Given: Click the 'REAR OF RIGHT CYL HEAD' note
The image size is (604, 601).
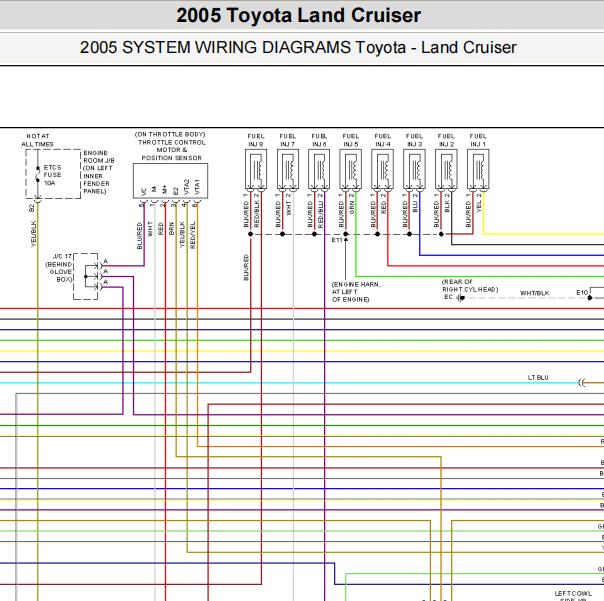Looking at the screenshot, I should 470,285.
